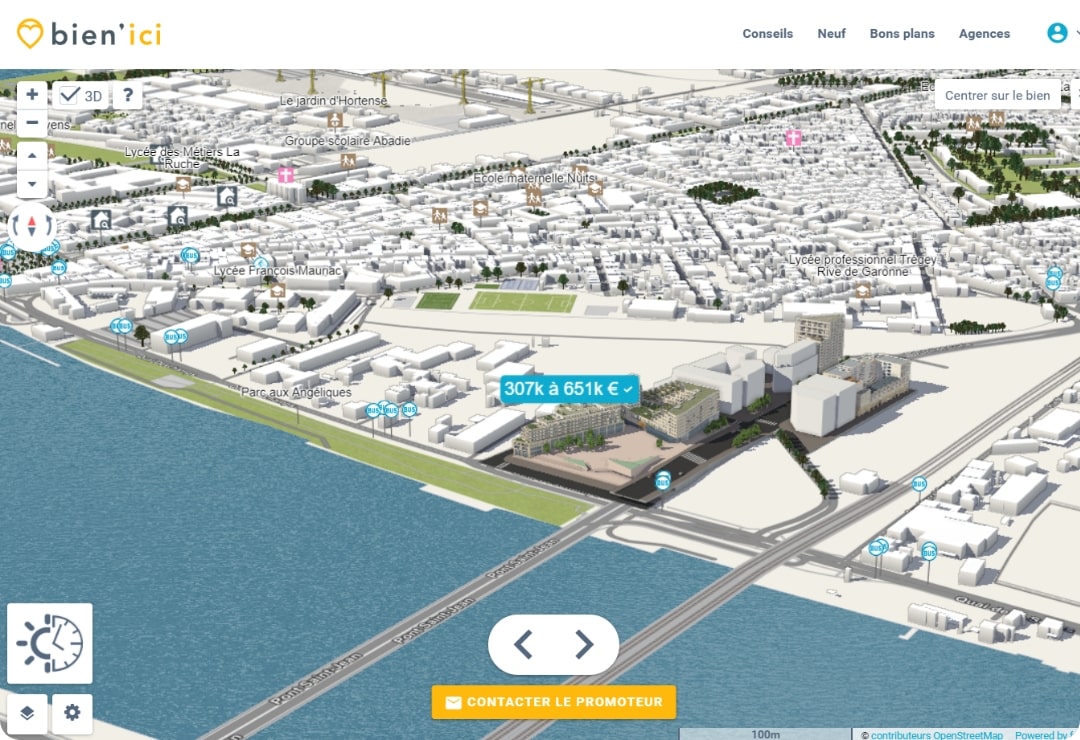This screenshot has width=1080, height=740.
Task: Open the Bons plans menu item
Action: pyautogui.click(x=901, y=34)
